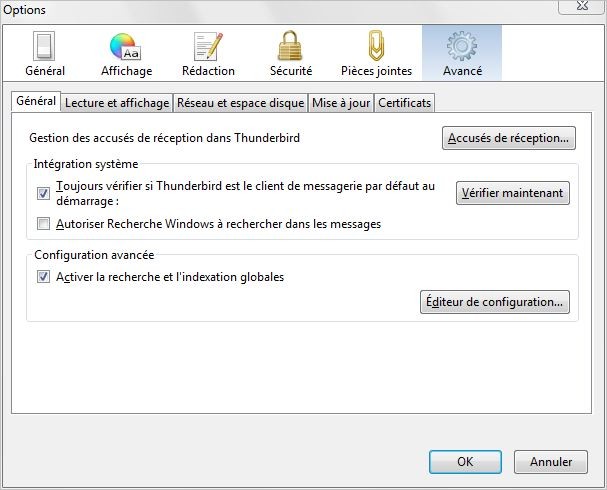Cancel the dialog with Annuler
Viewport: 607px width, 490px height.
(551, 462)
